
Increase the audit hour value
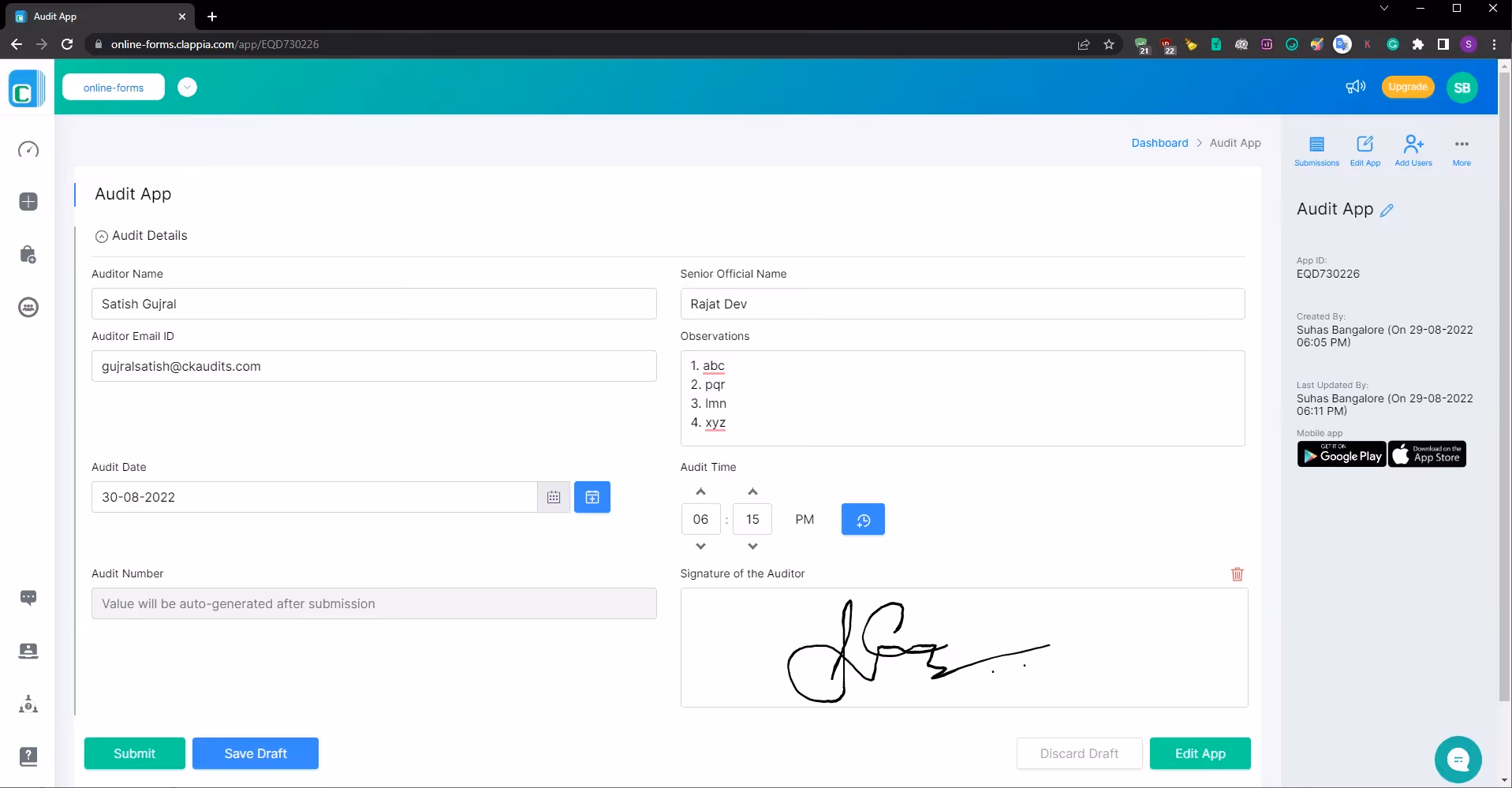coord(700,491)
